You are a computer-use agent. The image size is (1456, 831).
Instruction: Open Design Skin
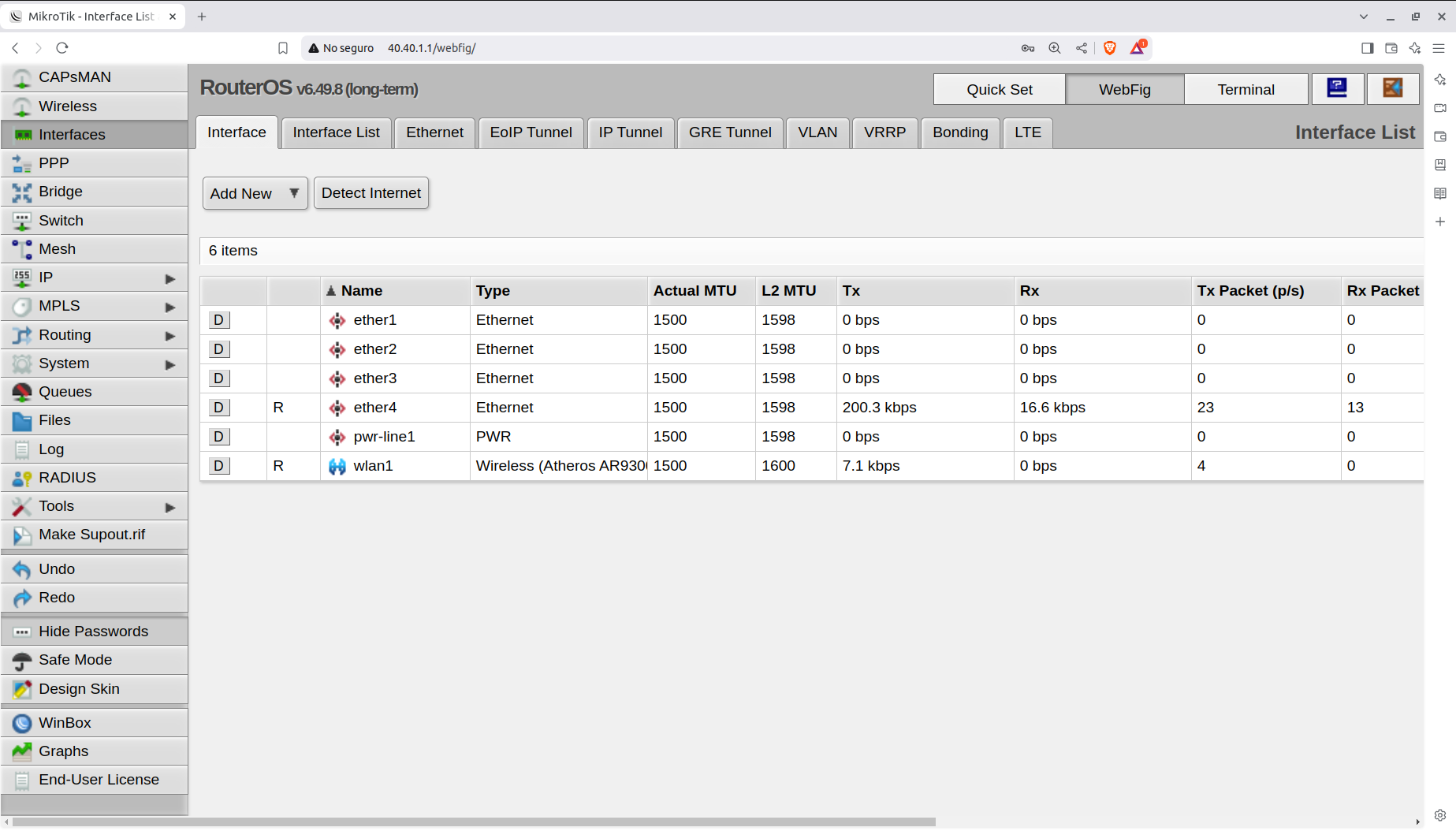click(95, 689)
